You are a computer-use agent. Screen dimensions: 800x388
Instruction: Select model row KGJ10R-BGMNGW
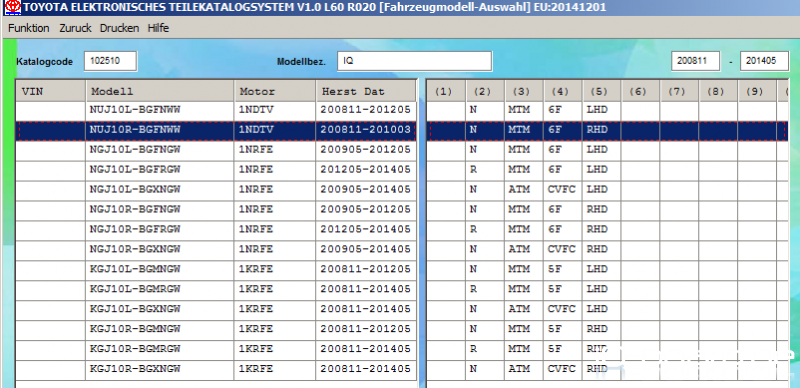pyautogui.click(x=216, y=329)
